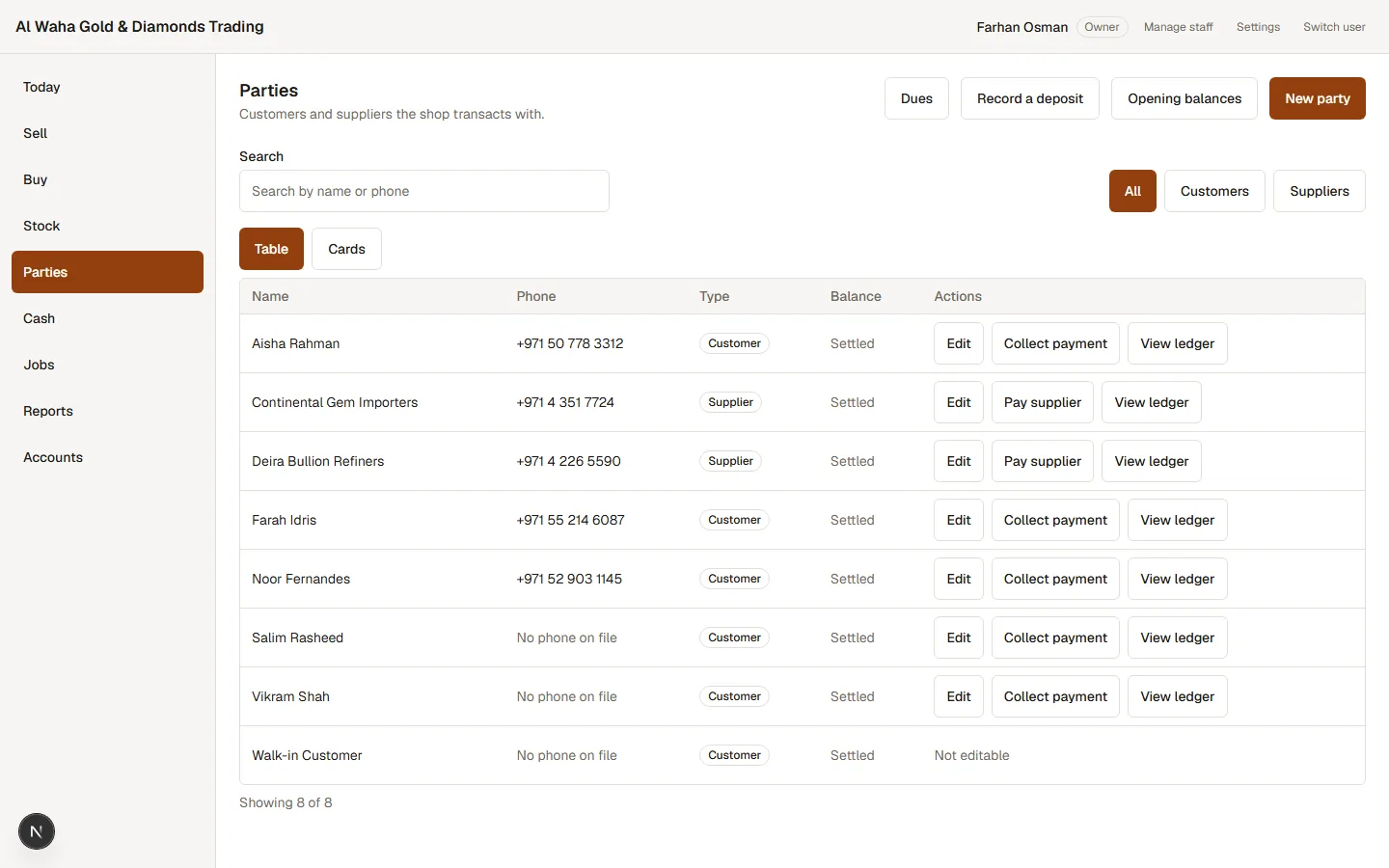Go to the Sell section
The width and height of the screenshot is (1389, 868).
(x=107, y=133)
